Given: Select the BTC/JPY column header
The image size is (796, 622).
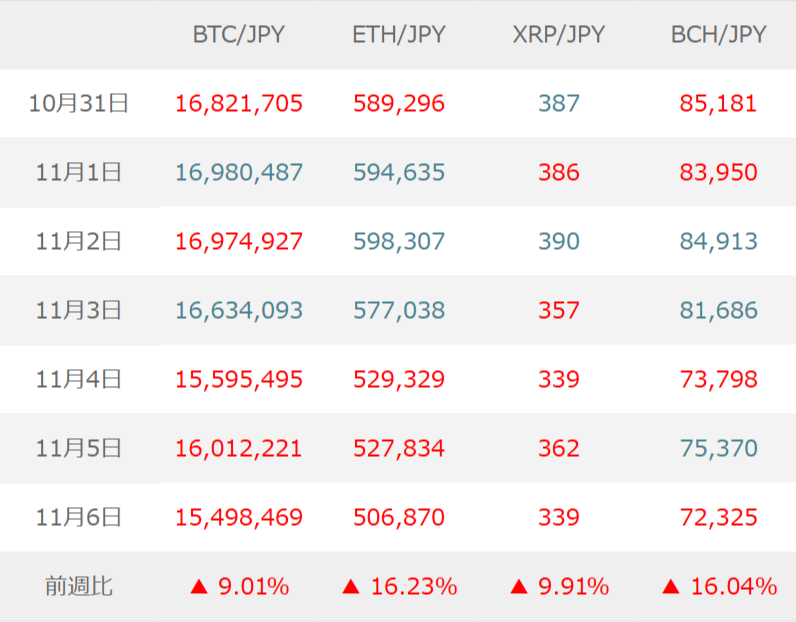Looking at the screenshot, I should click(x=239, y=35).
